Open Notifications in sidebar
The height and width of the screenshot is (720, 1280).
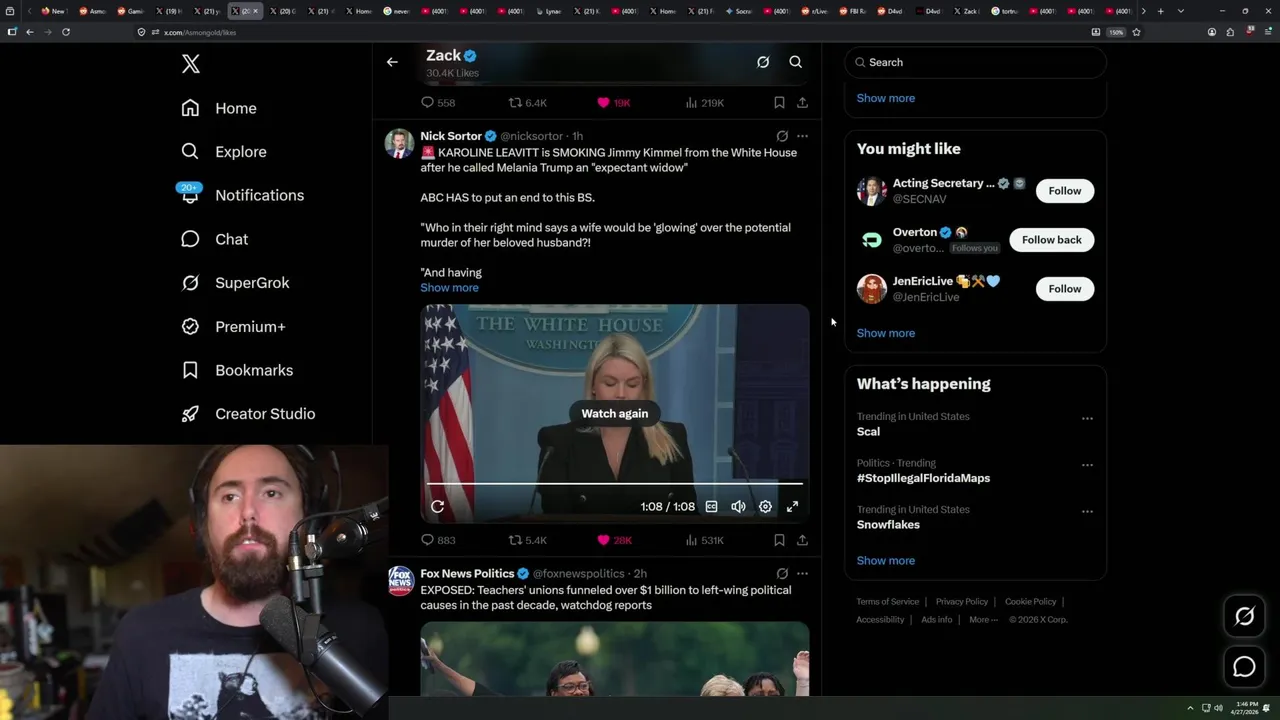point(242,195)
